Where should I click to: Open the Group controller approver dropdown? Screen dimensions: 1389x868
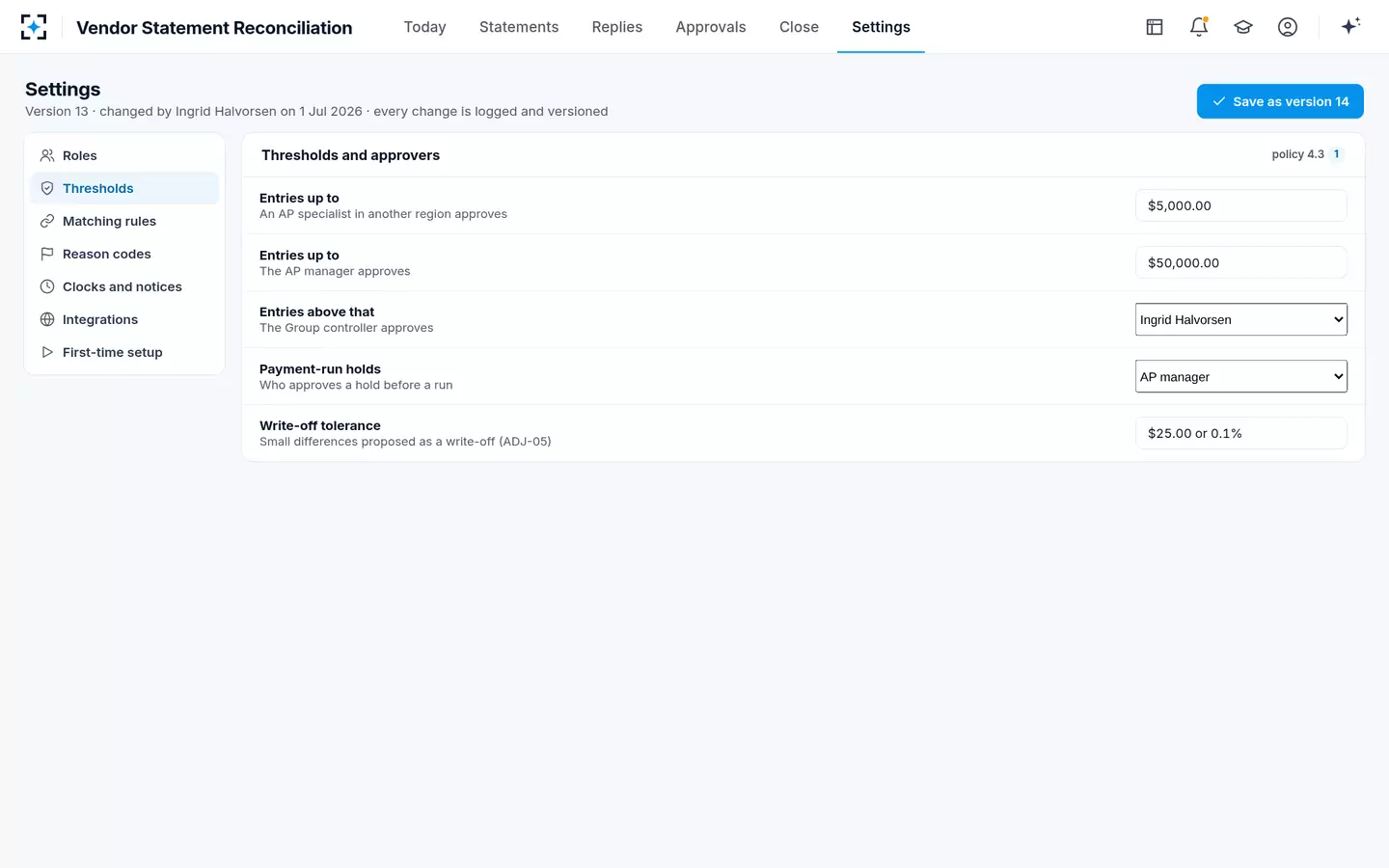(1241, 319)
